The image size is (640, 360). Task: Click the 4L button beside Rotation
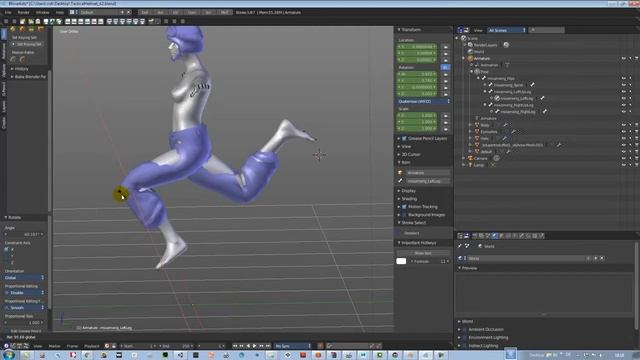pyautogui.click(x=445, y=67)
